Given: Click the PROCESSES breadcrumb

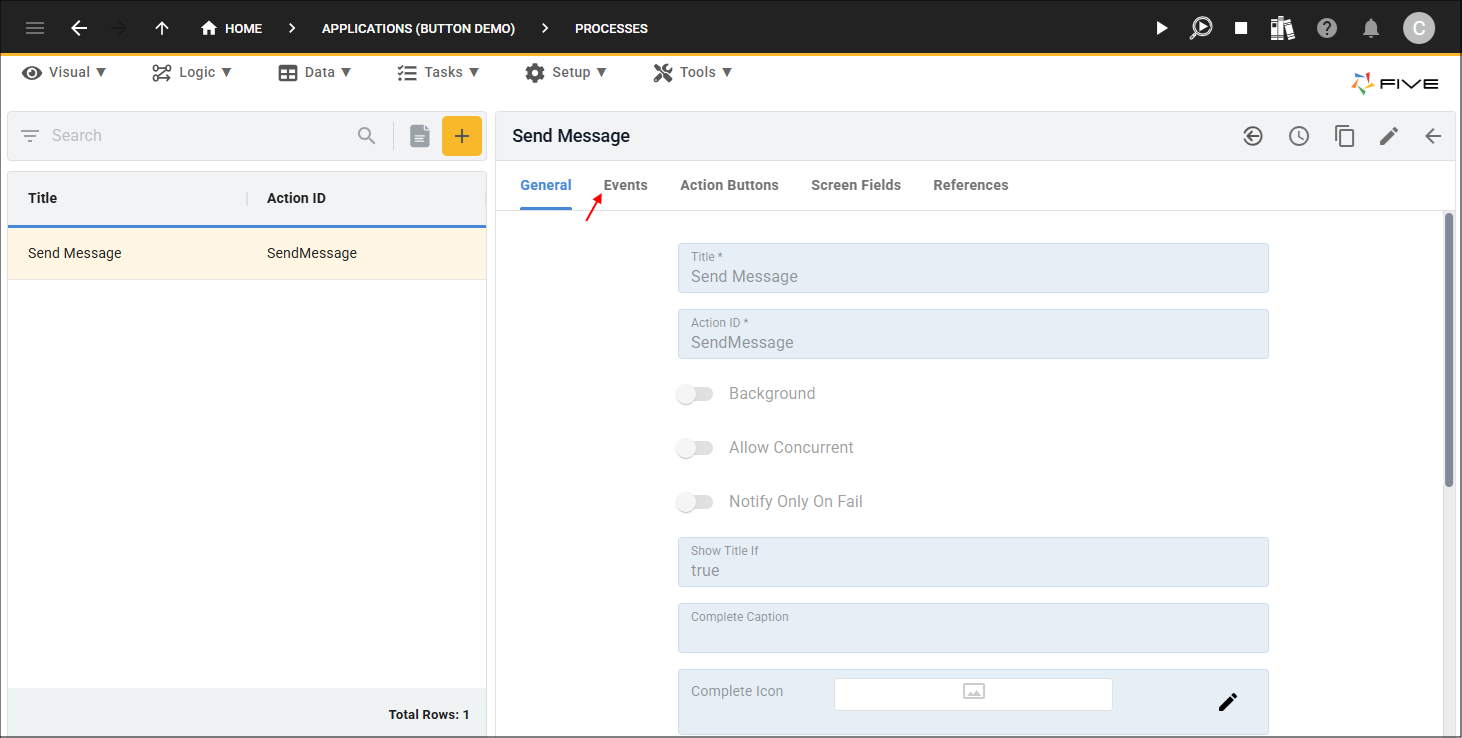Looking at the screenshot, I should (611, 28).
